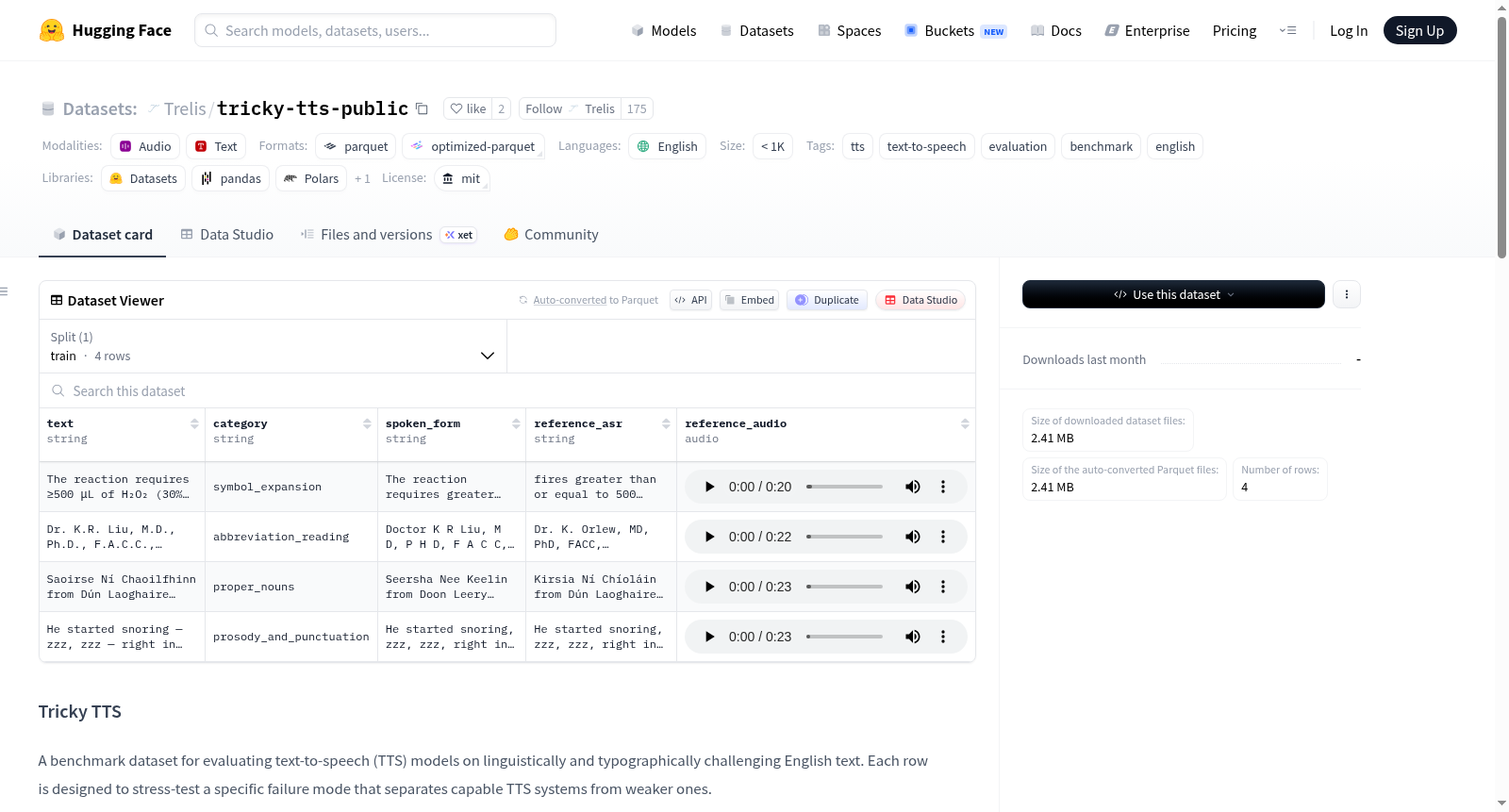Like the tricky-tts-public dataset

point(468,108)
